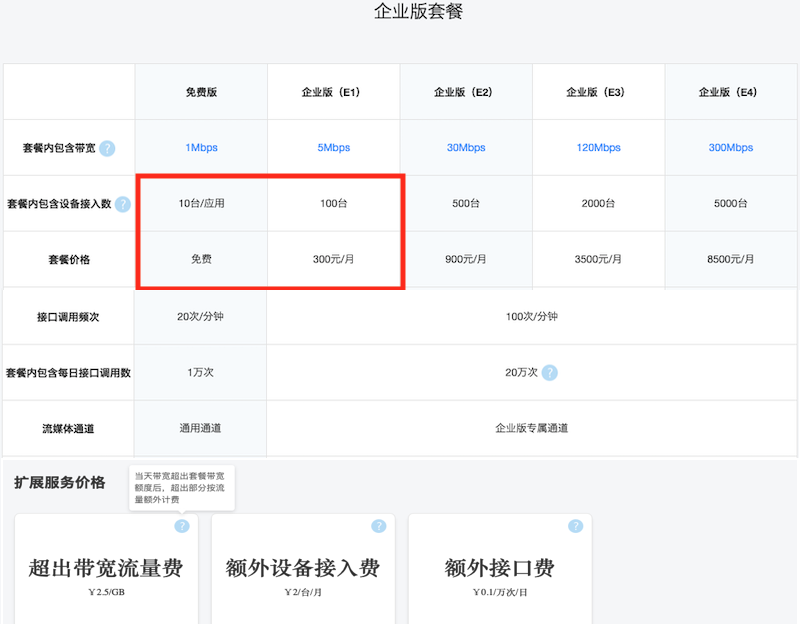Viewport: 800px width, 624px height.
Task: Click the 300元/月 price cell
Action: coord(334,259)
